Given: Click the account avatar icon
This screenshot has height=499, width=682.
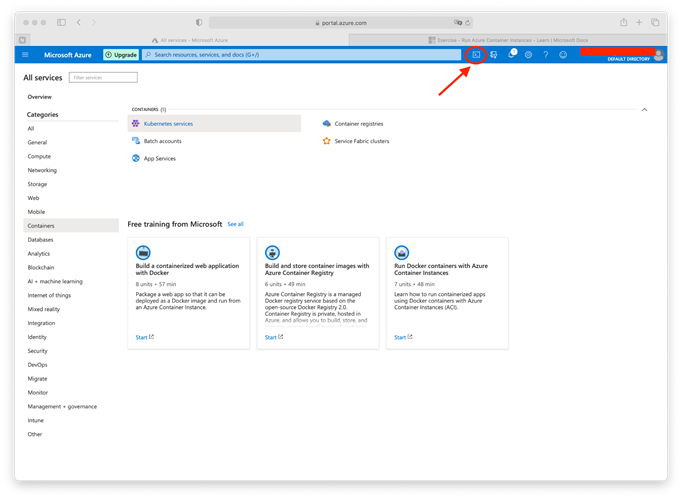Looking at the screenshot, I should tap(659, 55).
